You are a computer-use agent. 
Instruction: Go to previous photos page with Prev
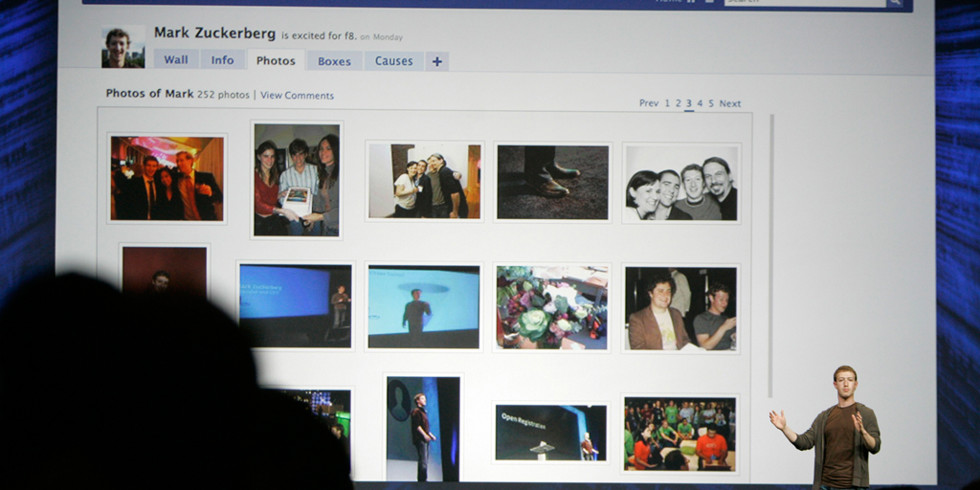click(x=649, y=103)
